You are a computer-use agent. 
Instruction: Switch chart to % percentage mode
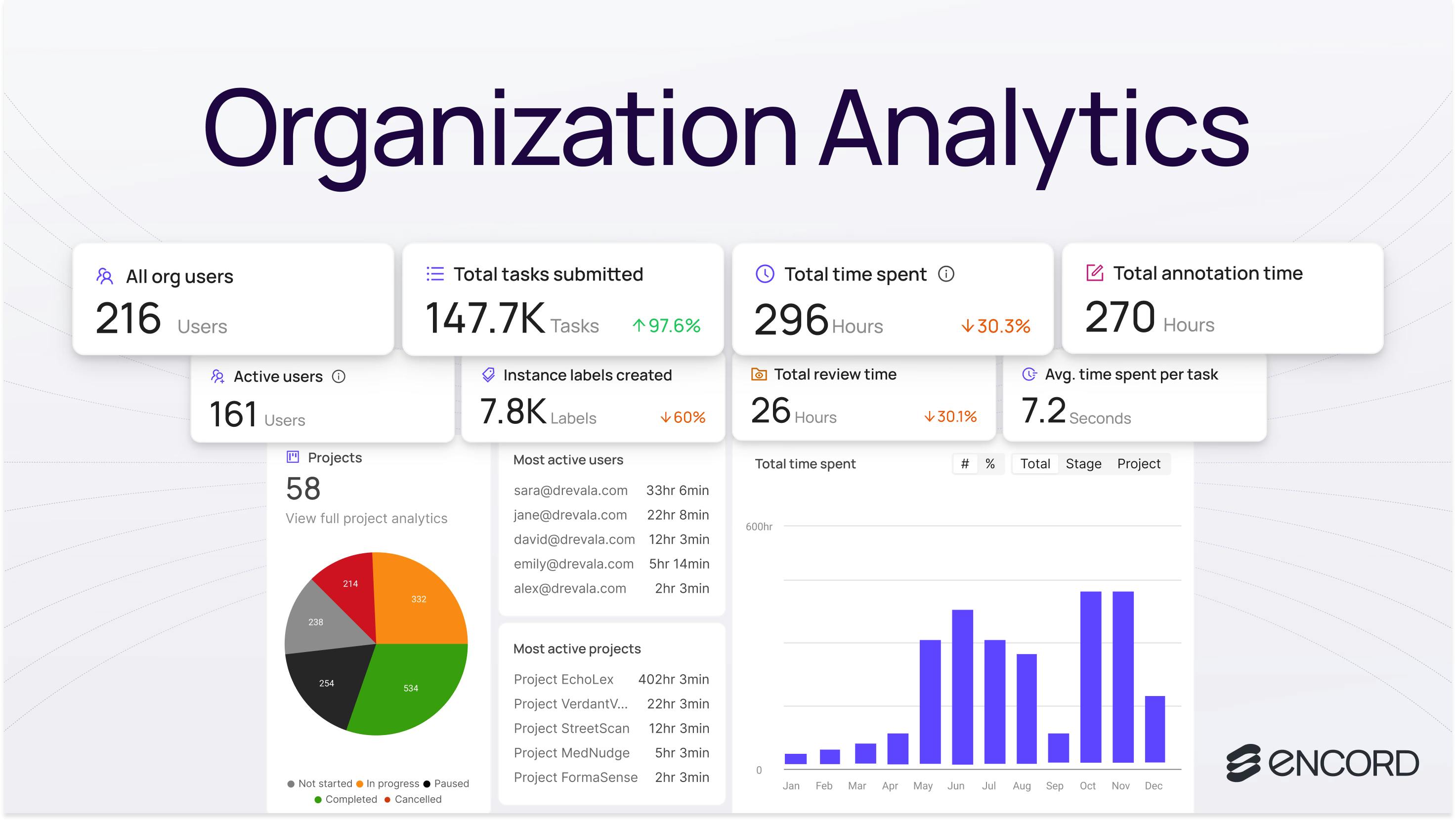990,464
